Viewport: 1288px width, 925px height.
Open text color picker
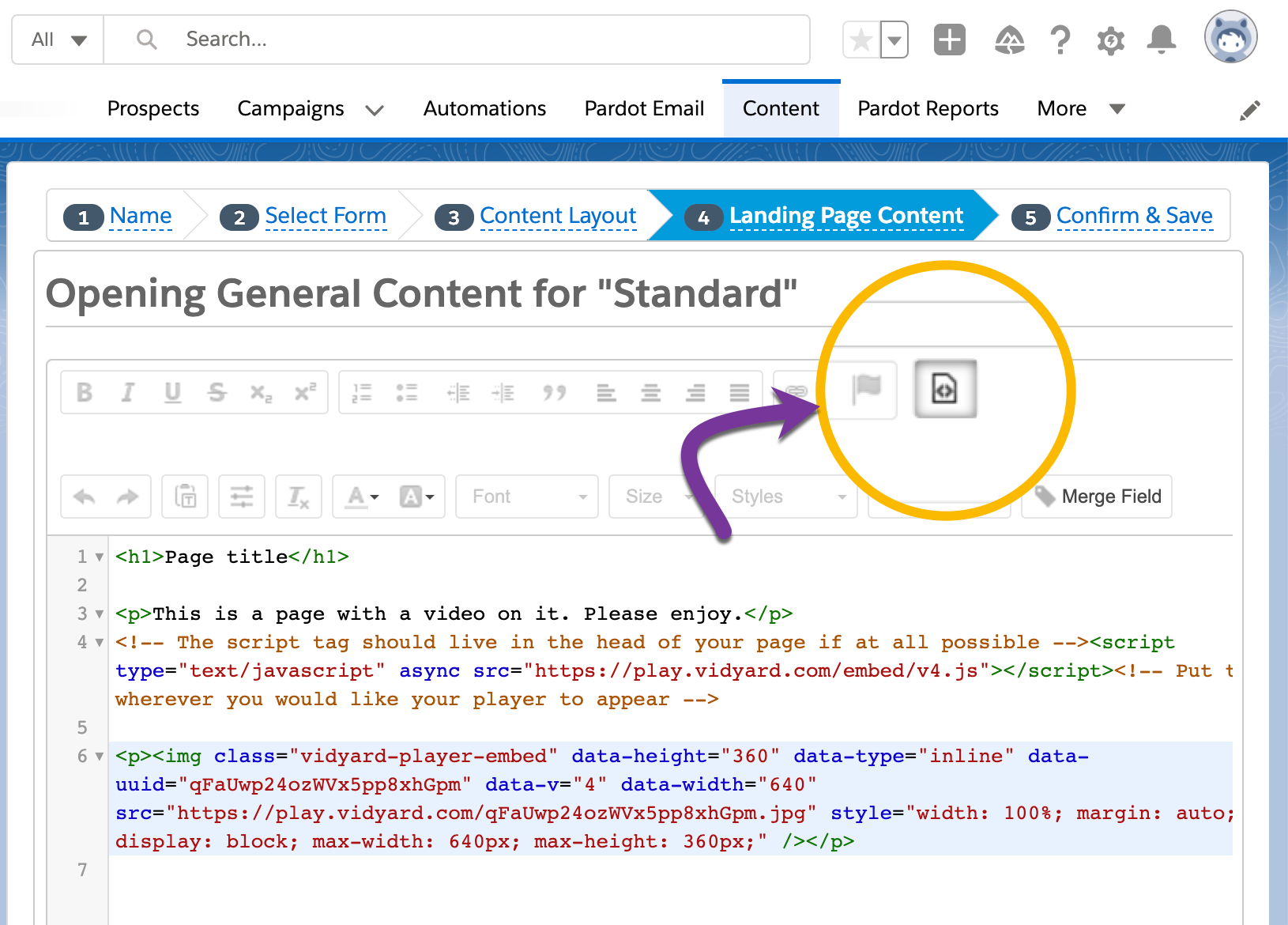(x=363, y=496)
